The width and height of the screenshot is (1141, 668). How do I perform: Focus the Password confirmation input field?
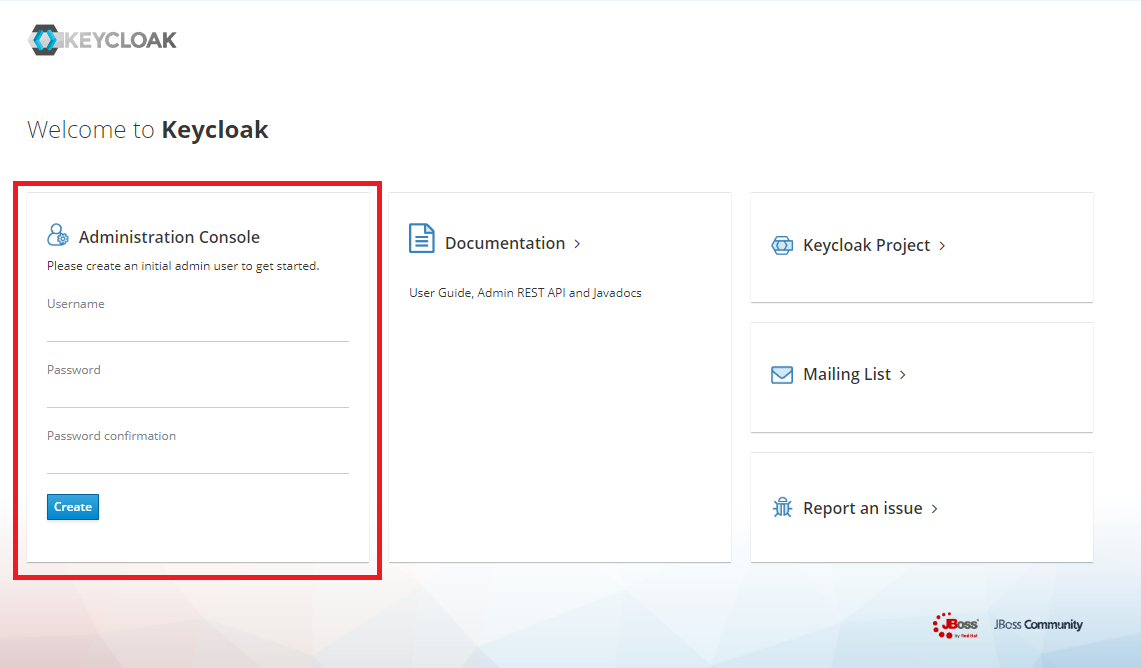click(198, 461)
